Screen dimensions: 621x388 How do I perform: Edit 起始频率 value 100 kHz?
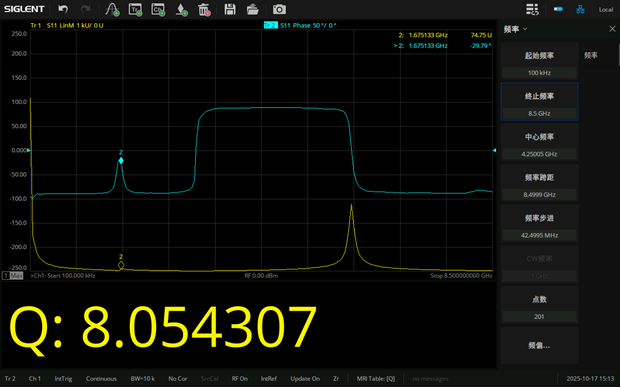pyautogui.click(x=539, y=73)
